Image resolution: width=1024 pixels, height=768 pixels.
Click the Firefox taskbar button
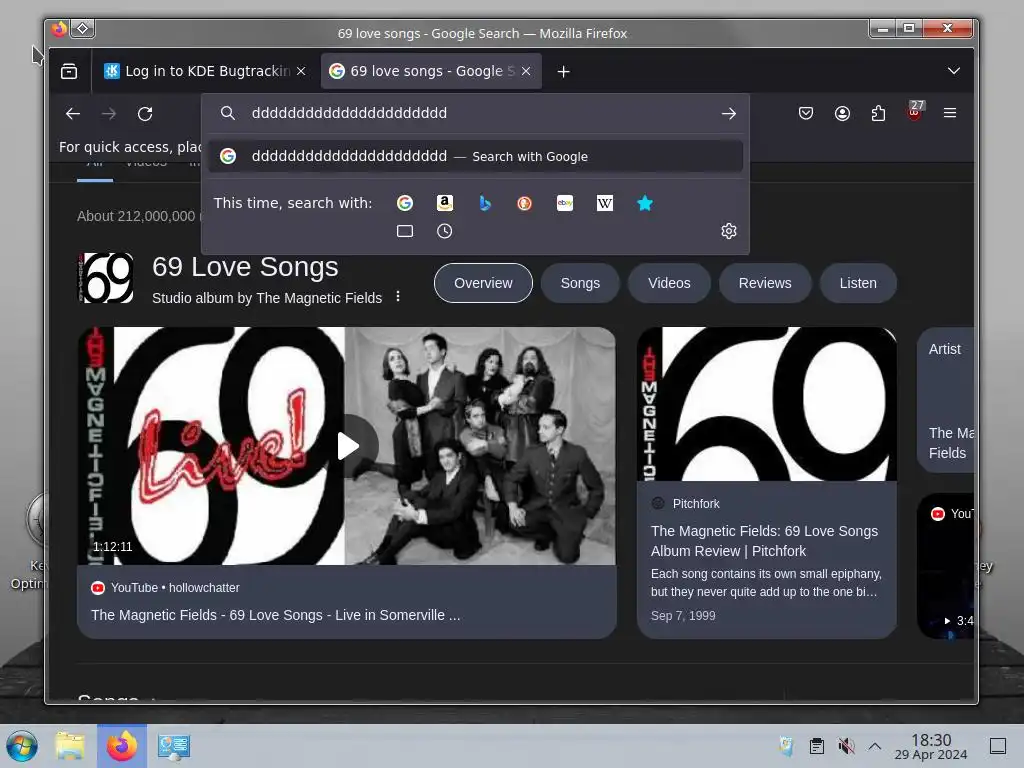(x=122, y=746)
